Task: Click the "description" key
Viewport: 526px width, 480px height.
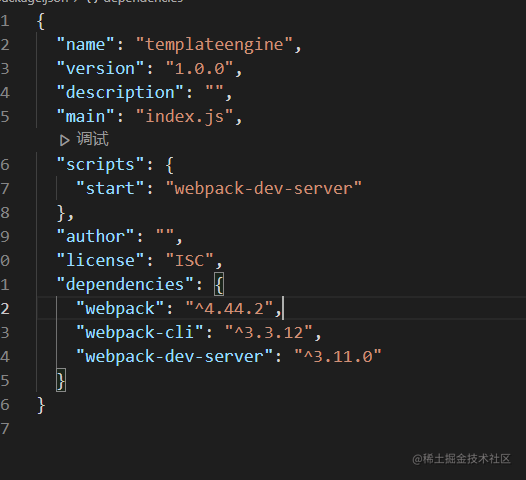Action: coord(120,93)
